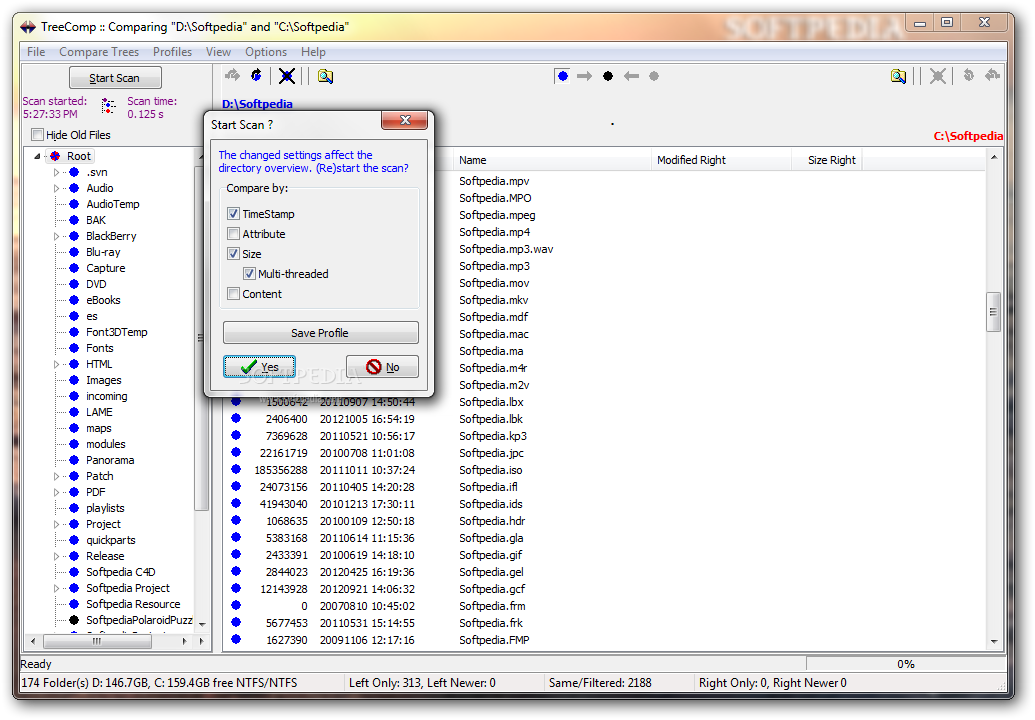1035x720 pixels.
Task: Open the Compare Trees menu
Action: 99,51
